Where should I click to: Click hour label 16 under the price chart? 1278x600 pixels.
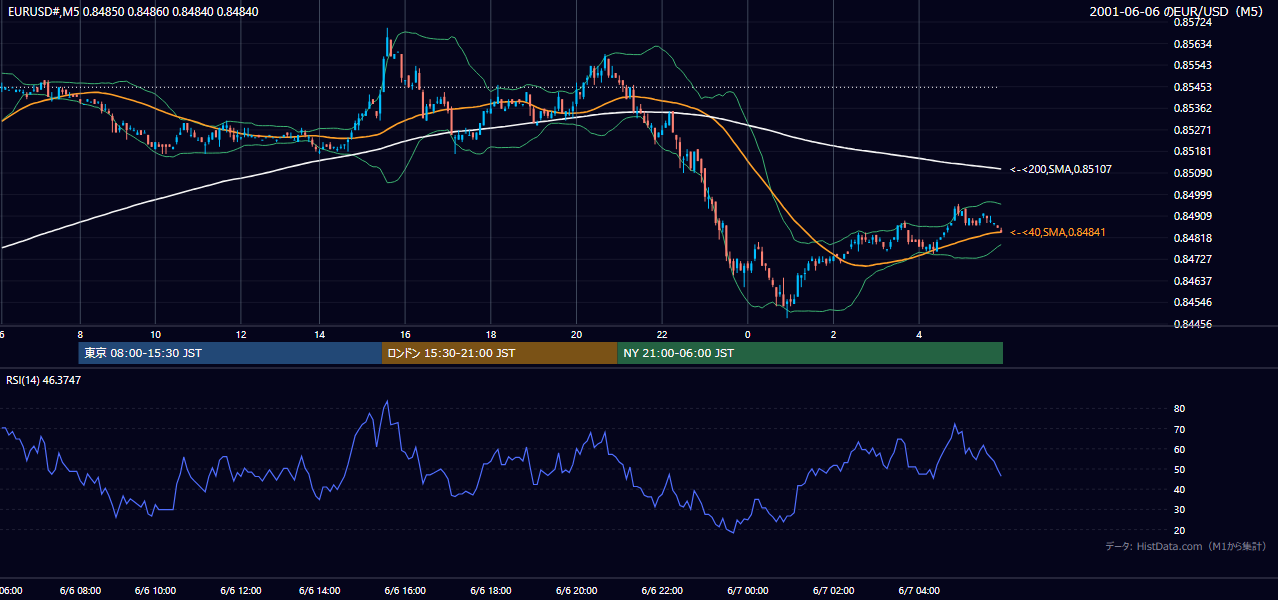point(405,334)
